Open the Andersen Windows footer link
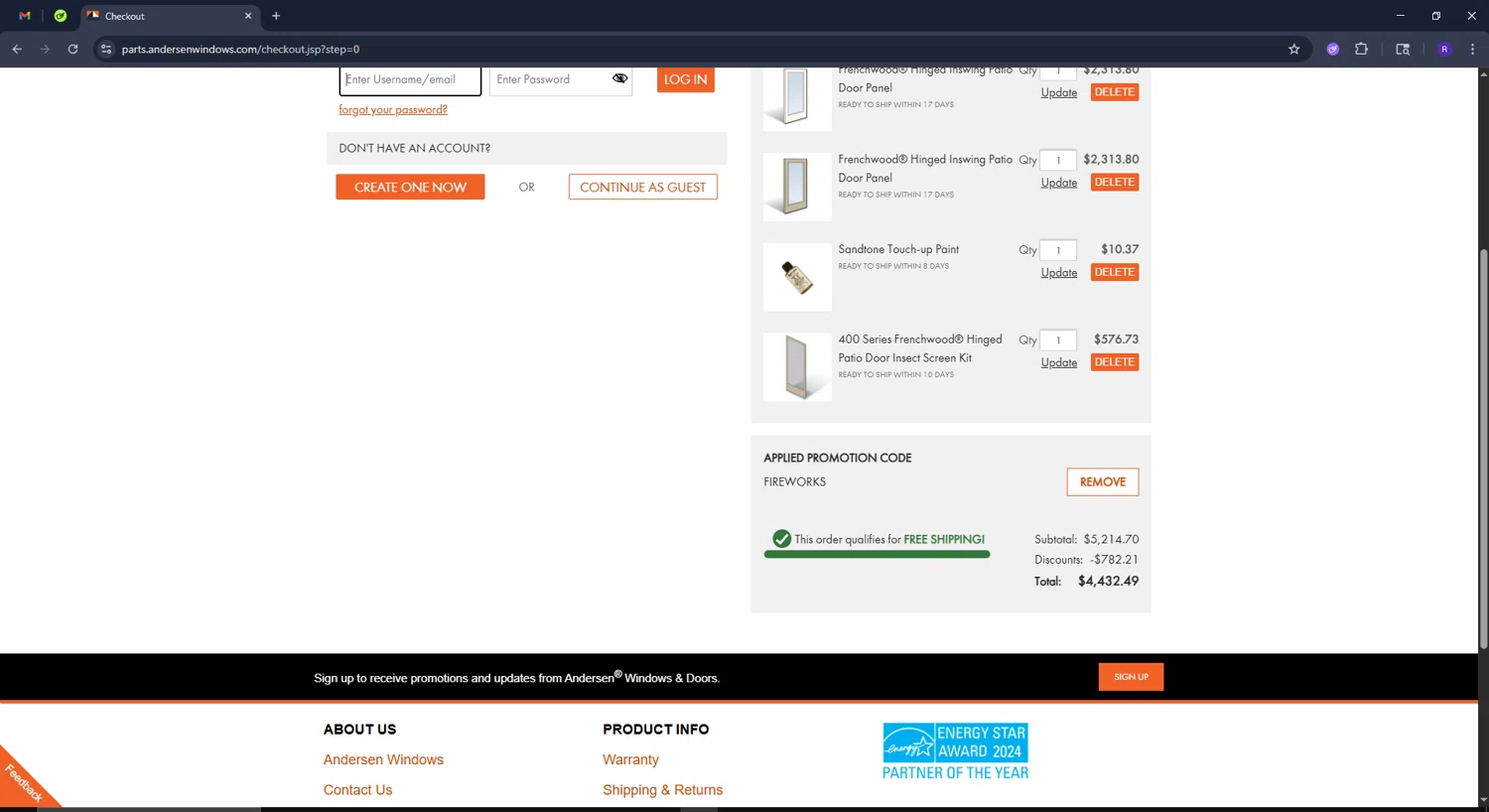 tap(383, 759)
